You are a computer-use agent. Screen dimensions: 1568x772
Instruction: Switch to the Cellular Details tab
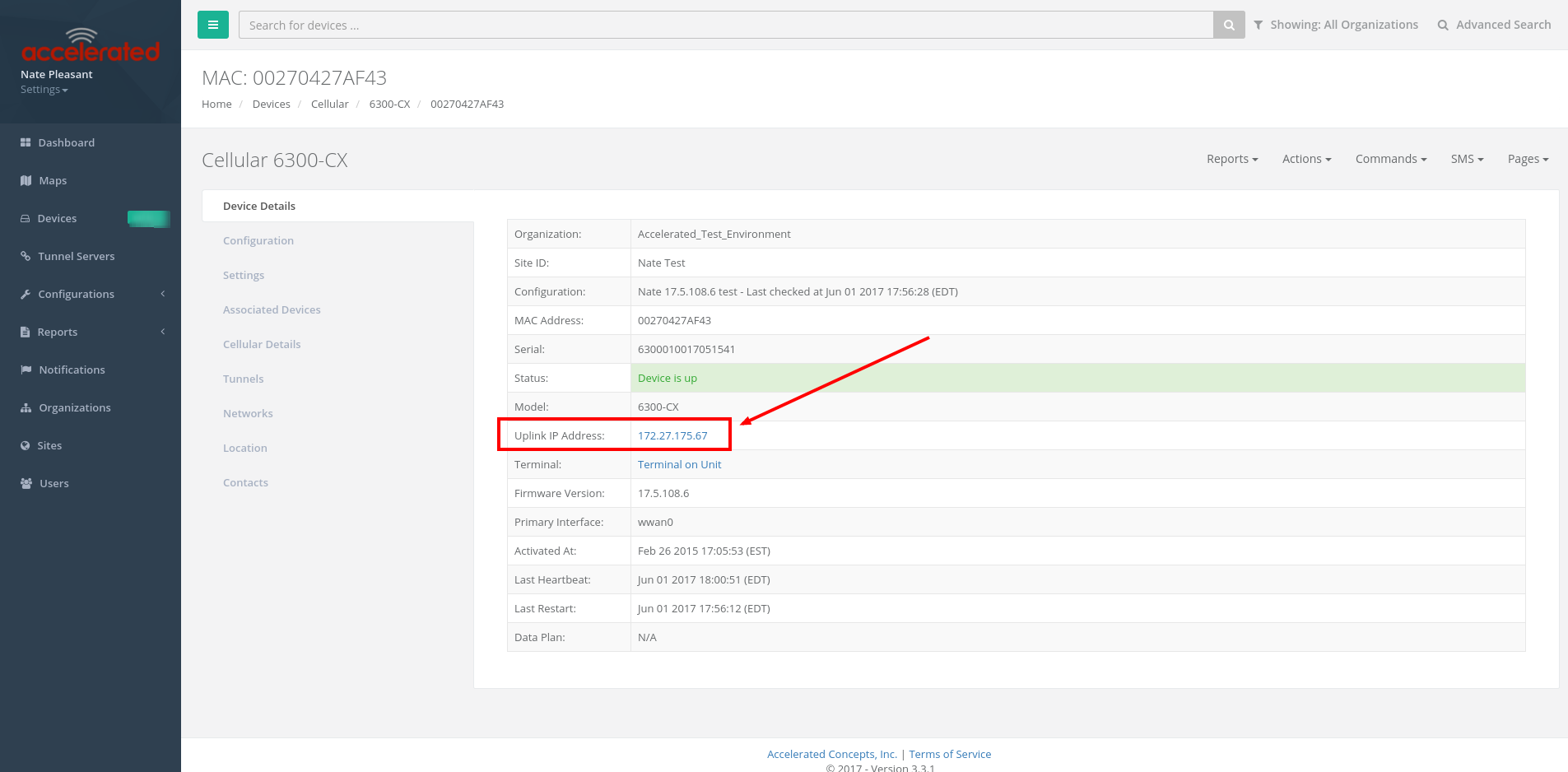pyautogui.click(x=262, y=344)
